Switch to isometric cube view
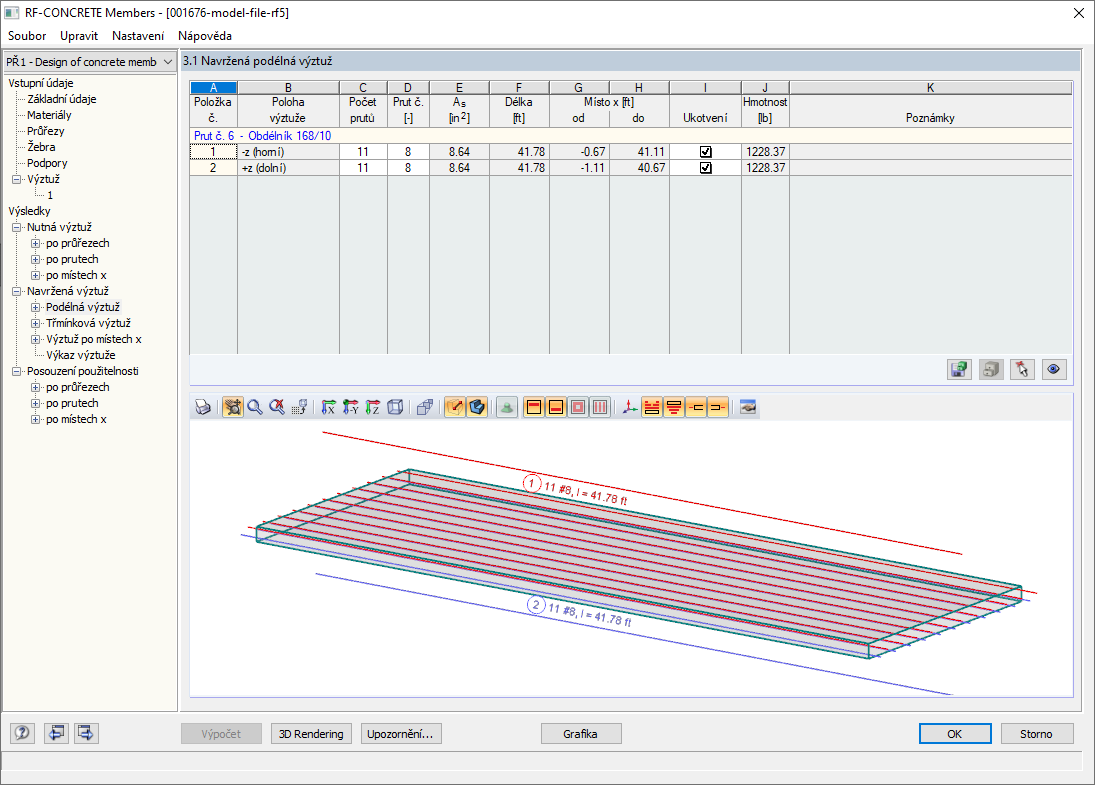Screen dimensions: 1095x785 [395, 407]
